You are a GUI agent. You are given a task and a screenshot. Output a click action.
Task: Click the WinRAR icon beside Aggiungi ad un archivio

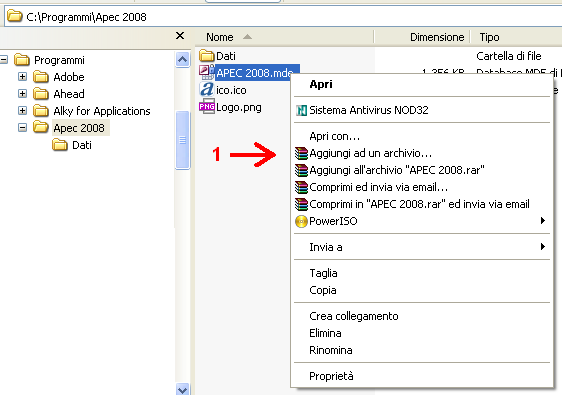tap(301, 153)
